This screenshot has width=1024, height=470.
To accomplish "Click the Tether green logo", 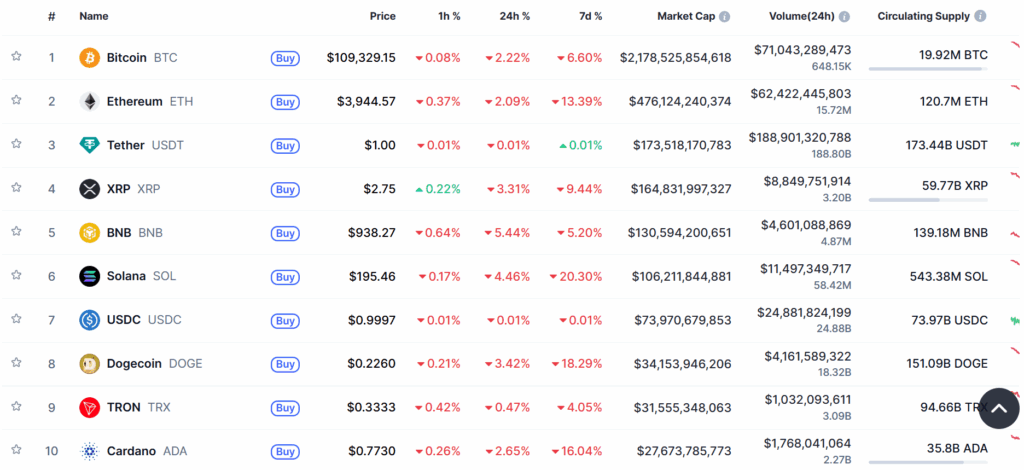I will pyautogui.click(x=89, y=145).
